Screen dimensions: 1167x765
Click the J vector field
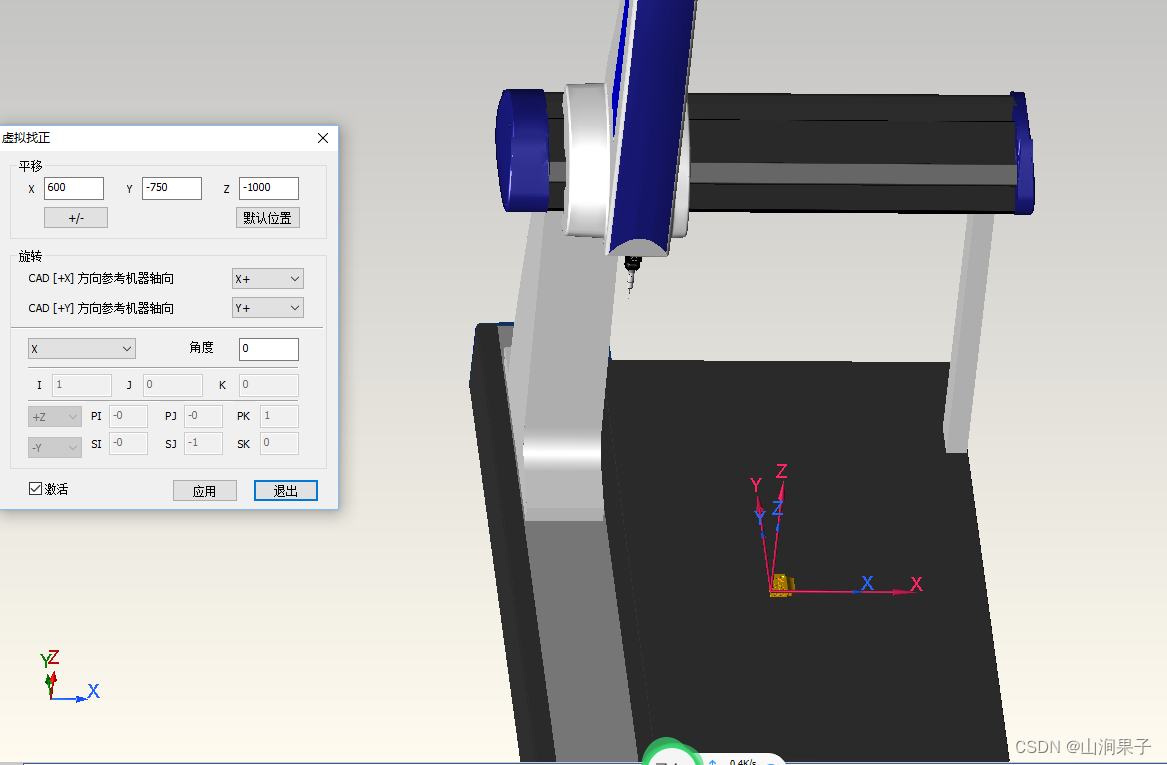[x=173, y=385]
